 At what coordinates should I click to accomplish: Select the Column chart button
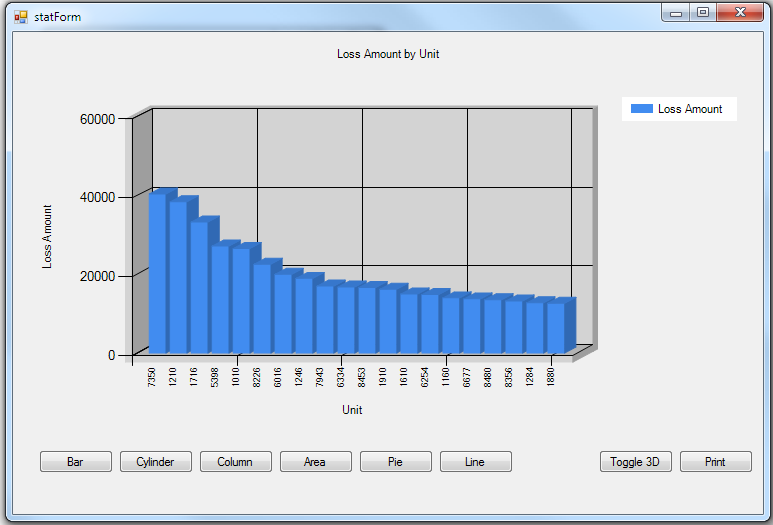[236, 461]
